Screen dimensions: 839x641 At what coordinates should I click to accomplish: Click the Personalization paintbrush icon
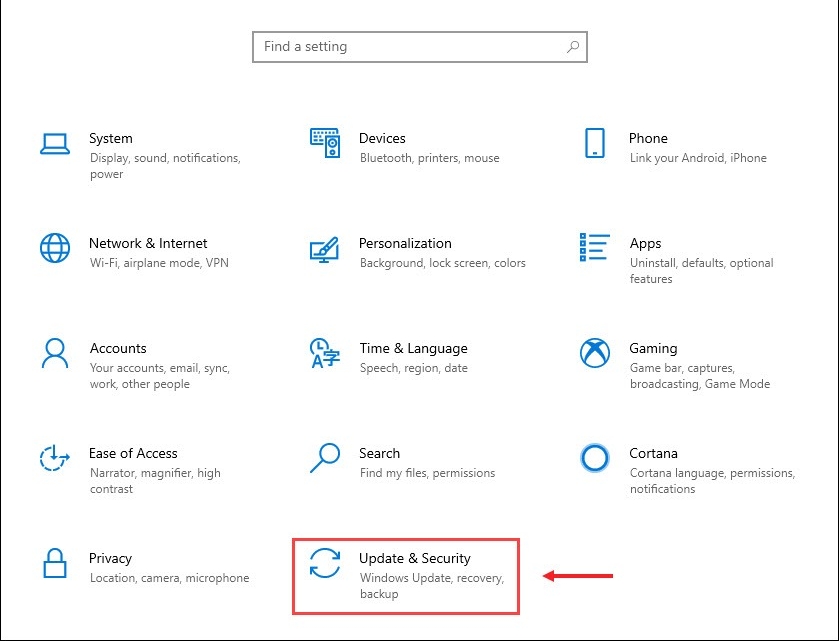pos(324,249)
